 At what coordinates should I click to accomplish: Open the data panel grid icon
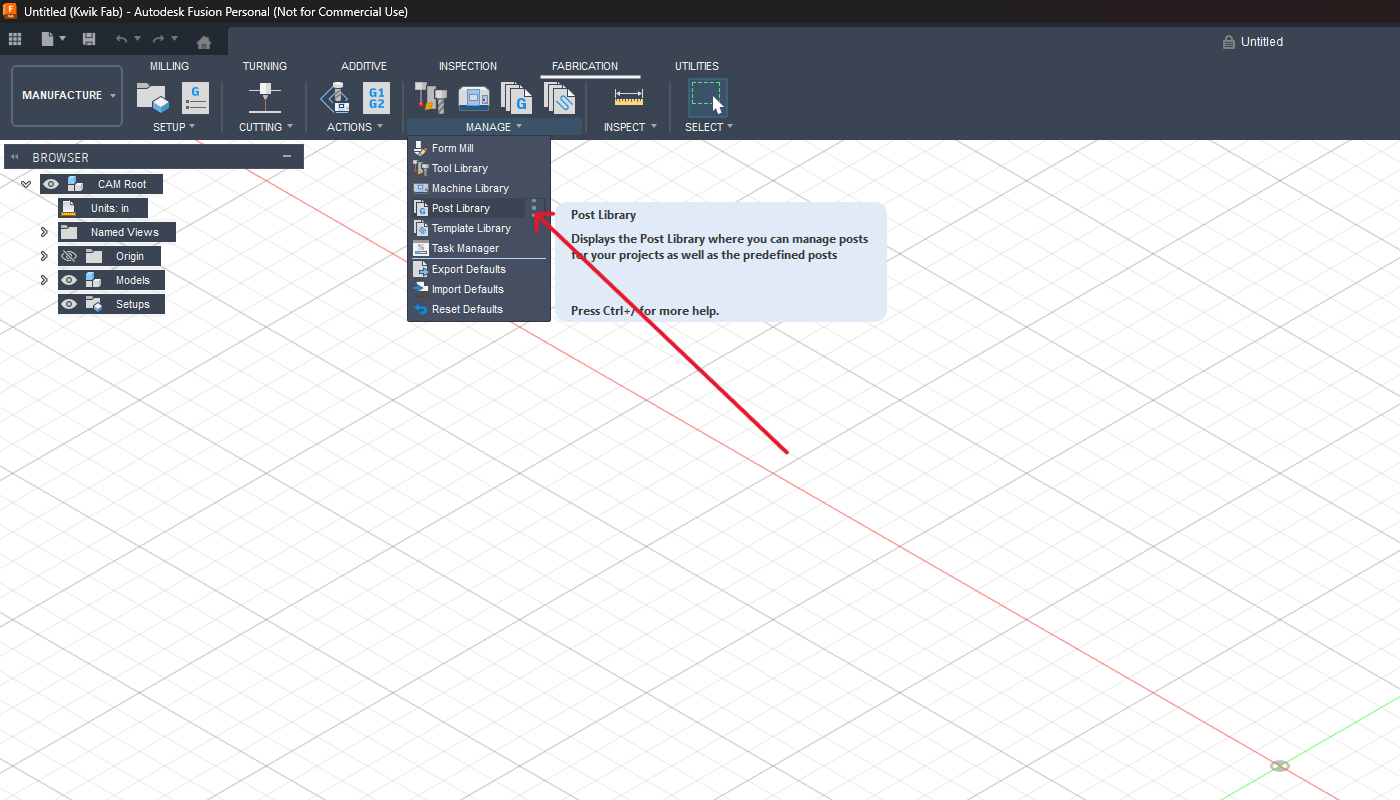(x=15, y=40)
